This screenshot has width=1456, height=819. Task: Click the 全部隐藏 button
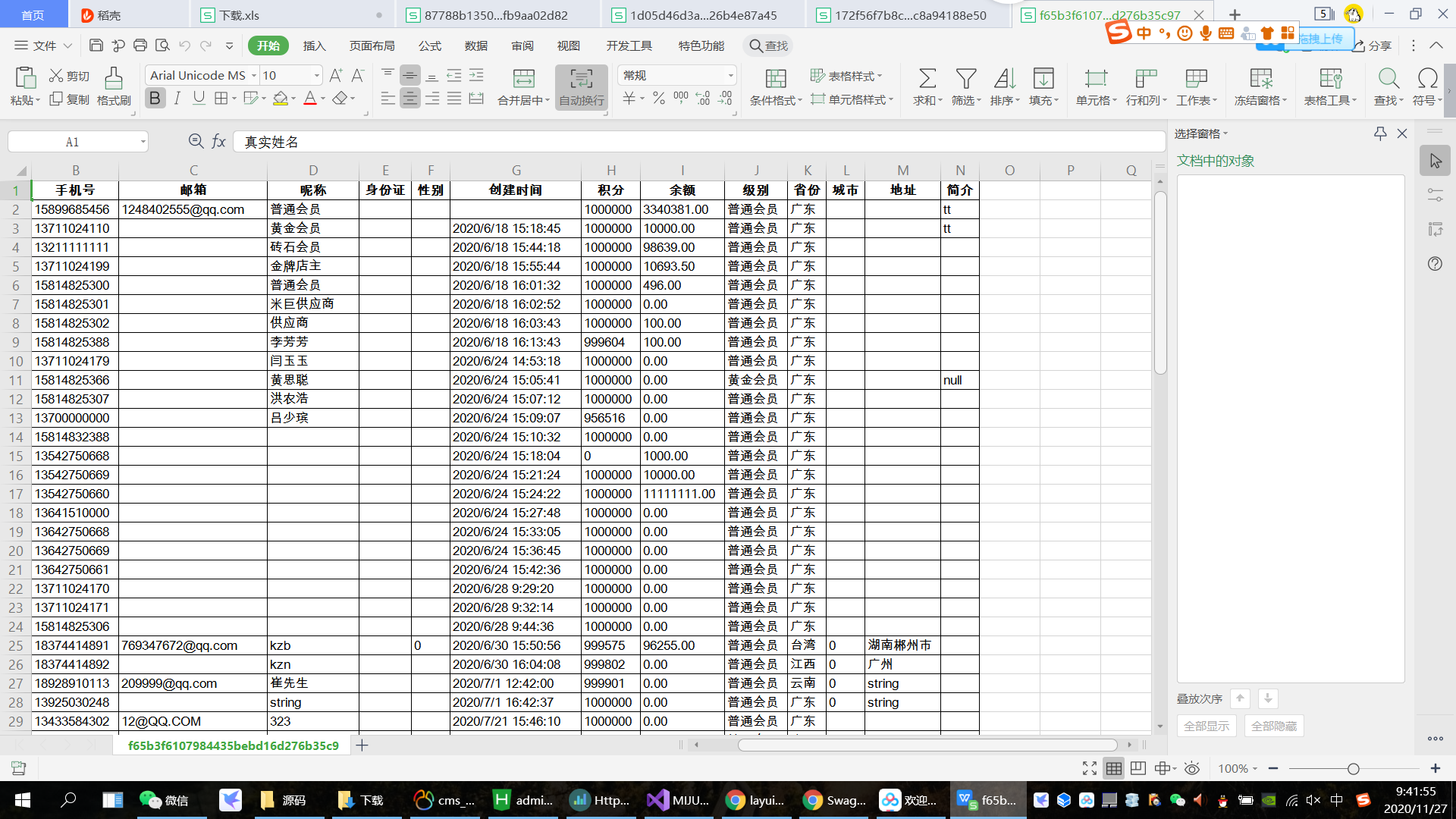(1273, 726)
